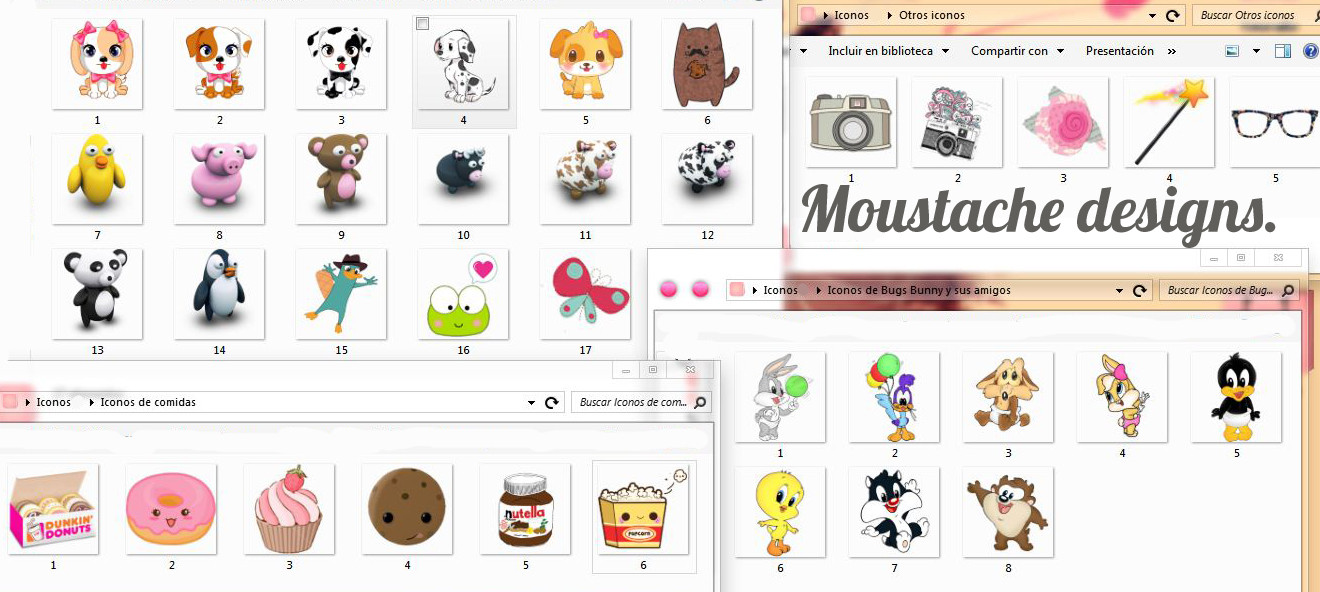Click the Buscar Iconos de Bugs search field
The height and width of the screenshot is (592, 1320).
click(x=1229, y=290)
